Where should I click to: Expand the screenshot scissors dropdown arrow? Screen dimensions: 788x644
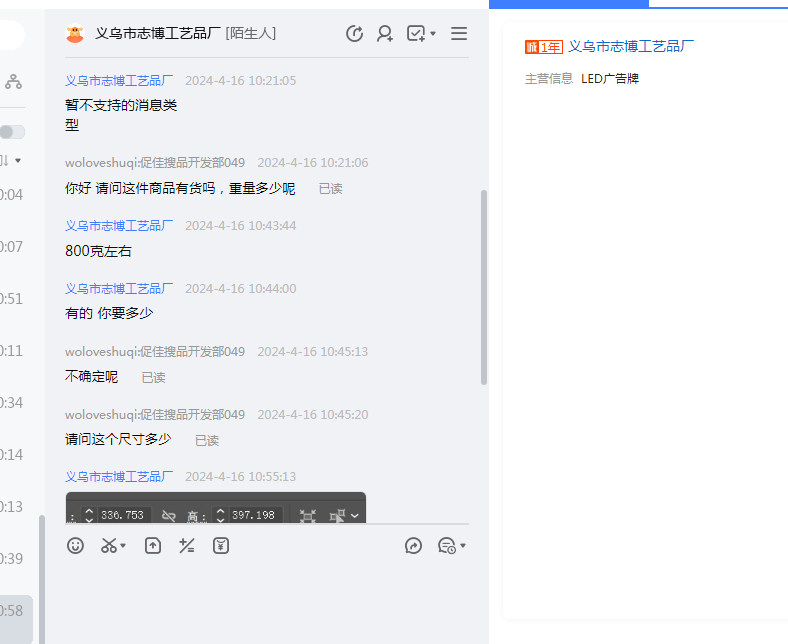pos(123,546)
